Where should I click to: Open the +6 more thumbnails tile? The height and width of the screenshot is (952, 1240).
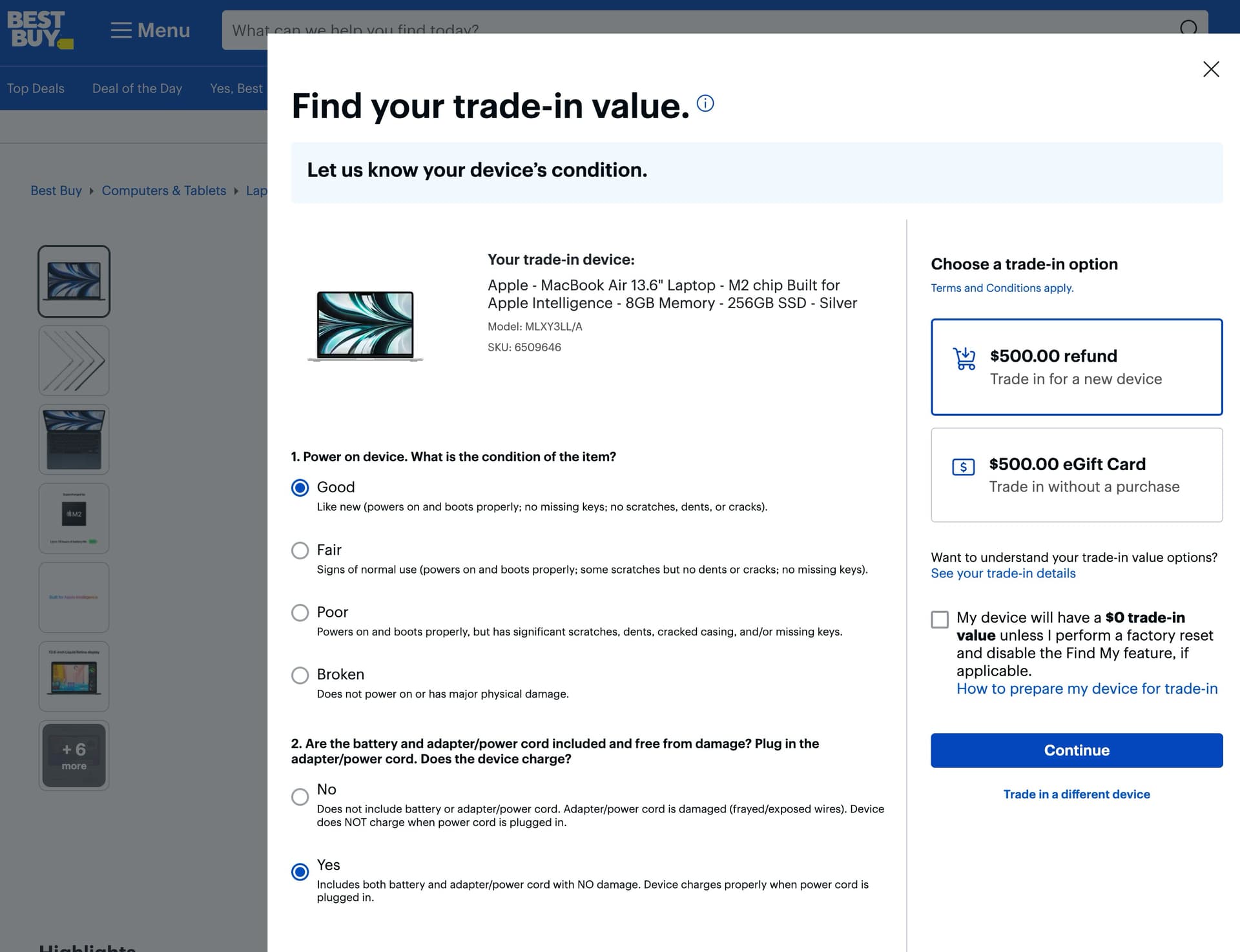(74, 755)
